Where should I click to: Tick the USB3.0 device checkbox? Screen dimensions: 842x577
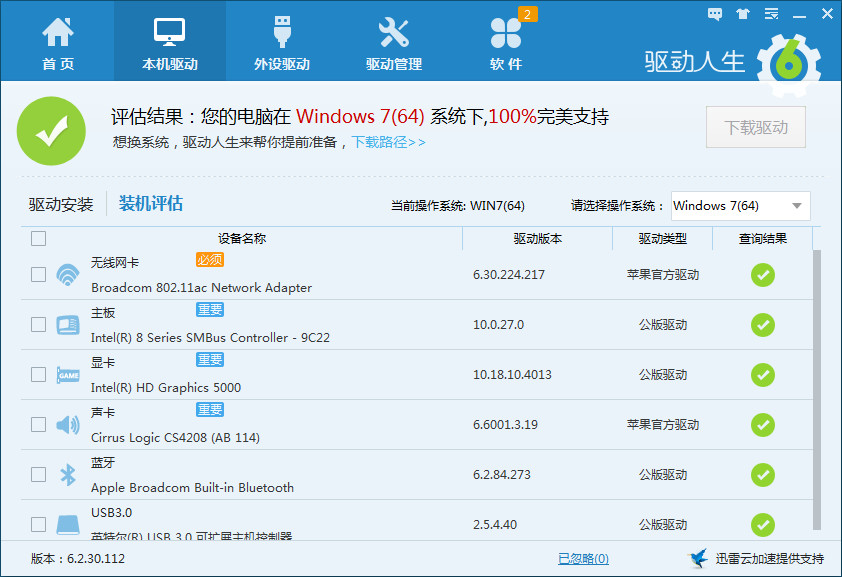point(37,524)
